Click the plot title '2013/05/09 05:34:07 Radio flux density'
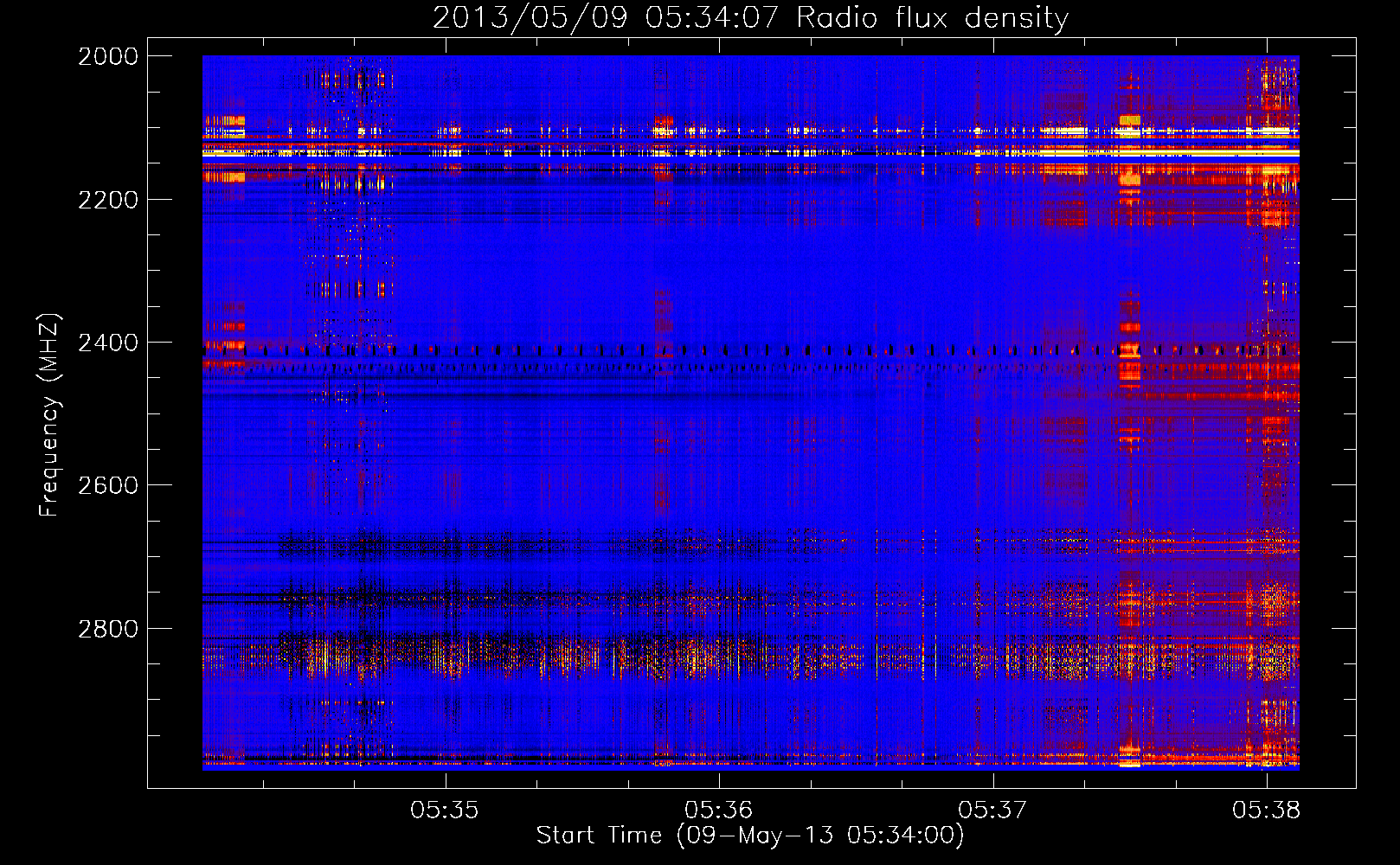Image resolution: width=1400 pixels, height=865 pixels. pos(750,17)
